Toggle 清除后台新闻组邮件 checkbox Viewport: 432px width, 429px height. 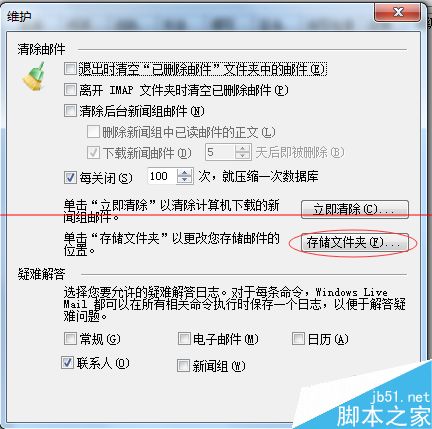[x=70, y=111]
